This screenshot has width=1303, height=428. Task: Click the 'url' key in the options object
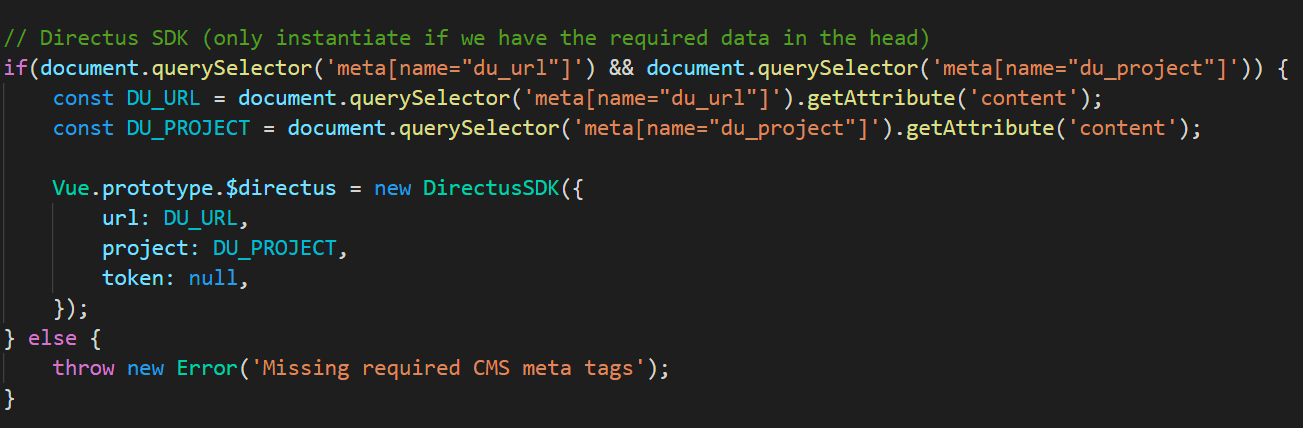120,218
